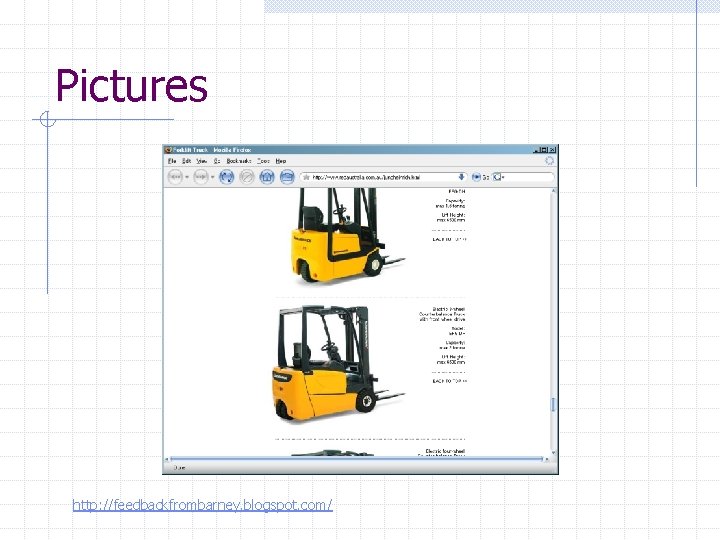Maximize the Firefox window
Image resolution: width=720 pixels, height=540 pixels.
(x=544, y=150)
